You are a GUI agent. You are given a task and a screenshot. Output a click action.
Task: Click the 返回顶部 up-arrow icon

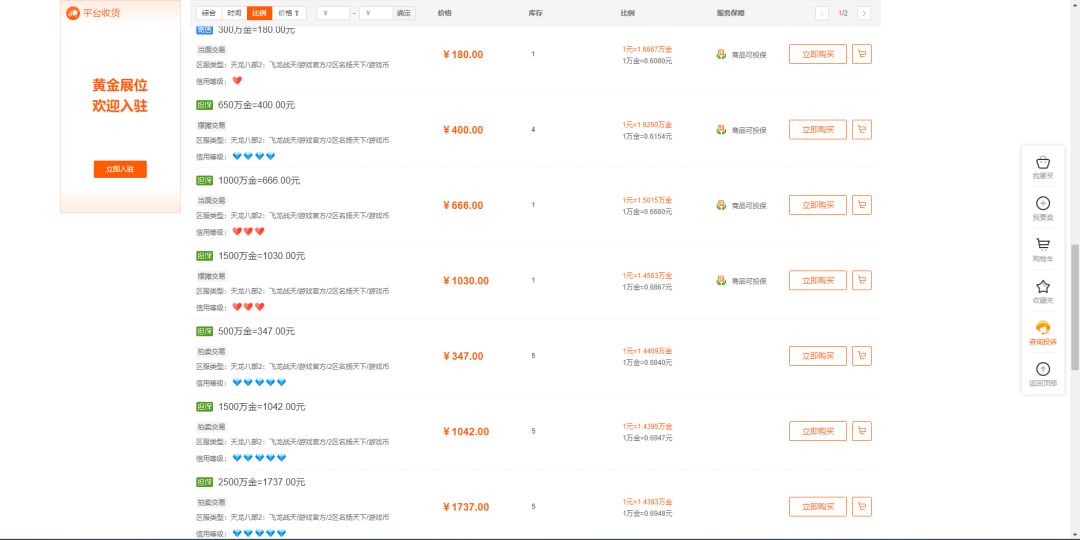1043,369
